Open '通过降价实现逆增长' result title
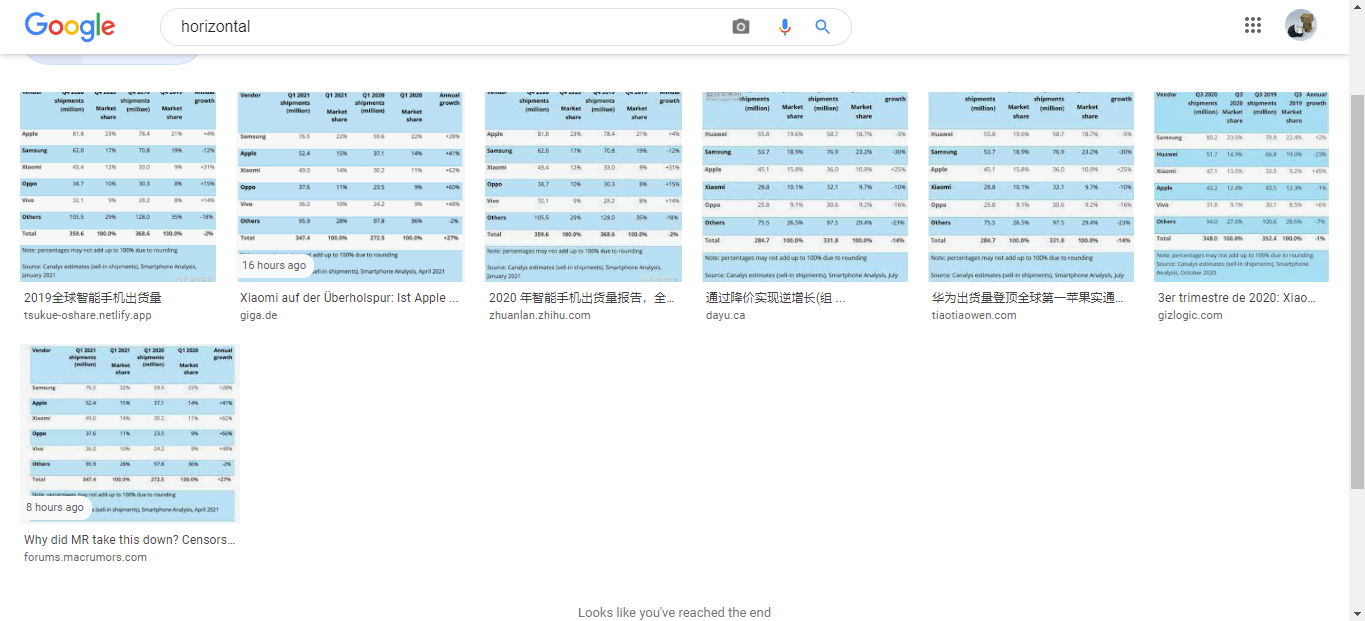This screenshot has height=621, width=1365. point(776,298)
